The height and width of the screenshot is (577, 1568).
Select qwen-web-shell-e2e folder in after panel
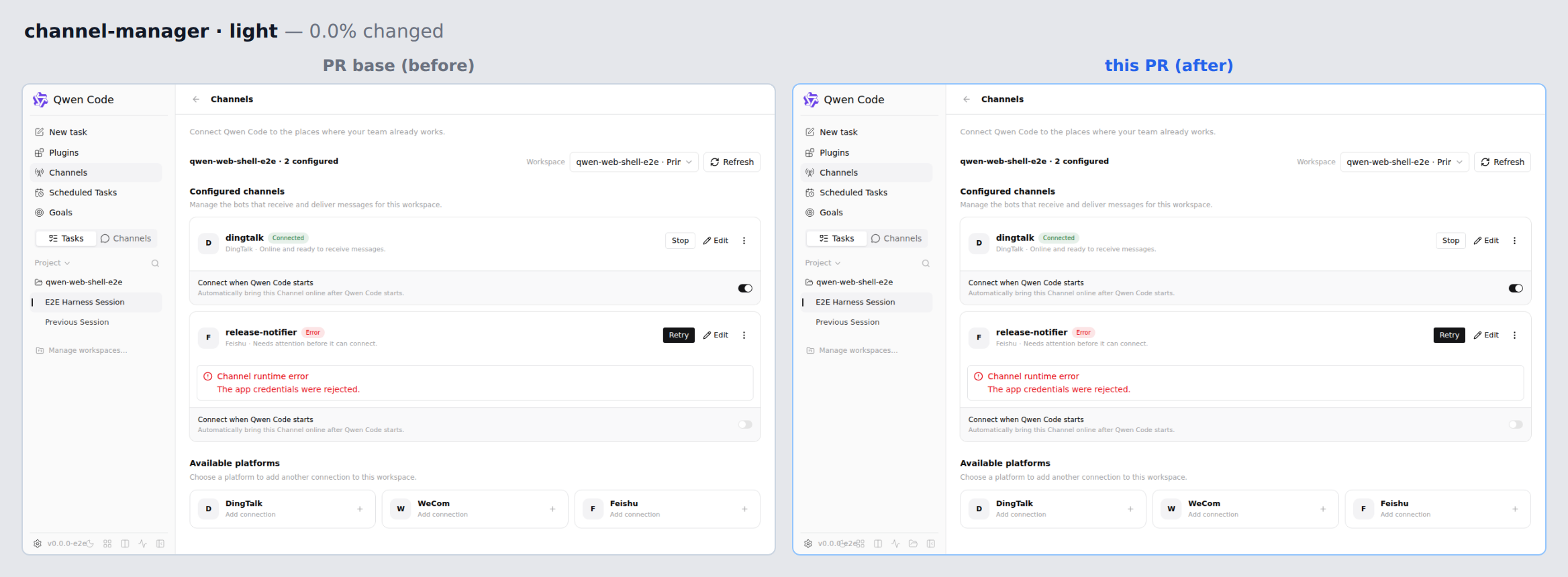coord(849,282)
